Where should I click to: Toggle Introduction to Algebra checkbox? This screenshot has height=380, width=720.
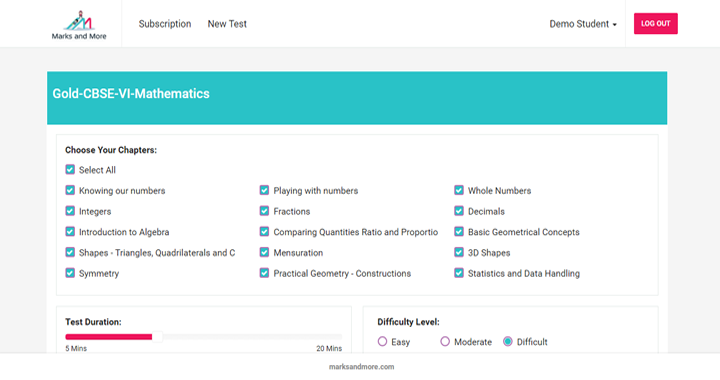[70, 232]
